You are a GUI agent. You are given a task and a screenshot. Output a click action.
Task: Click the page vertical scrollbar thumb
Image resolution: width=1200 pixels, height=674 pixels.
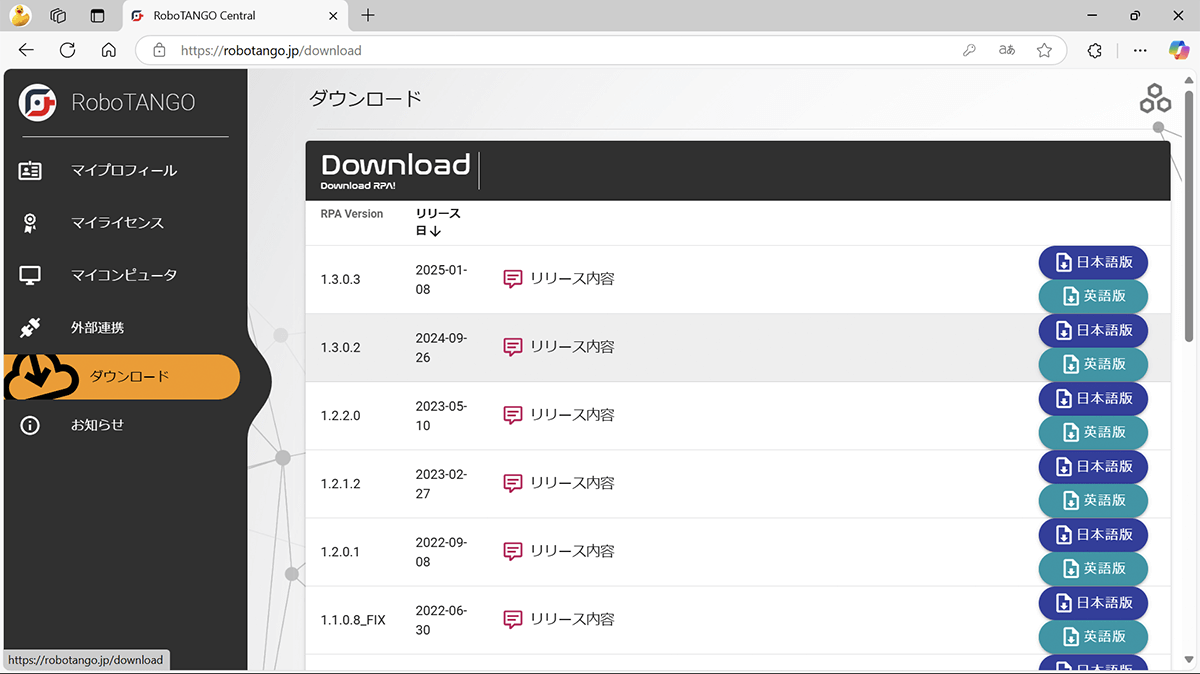1189,215
